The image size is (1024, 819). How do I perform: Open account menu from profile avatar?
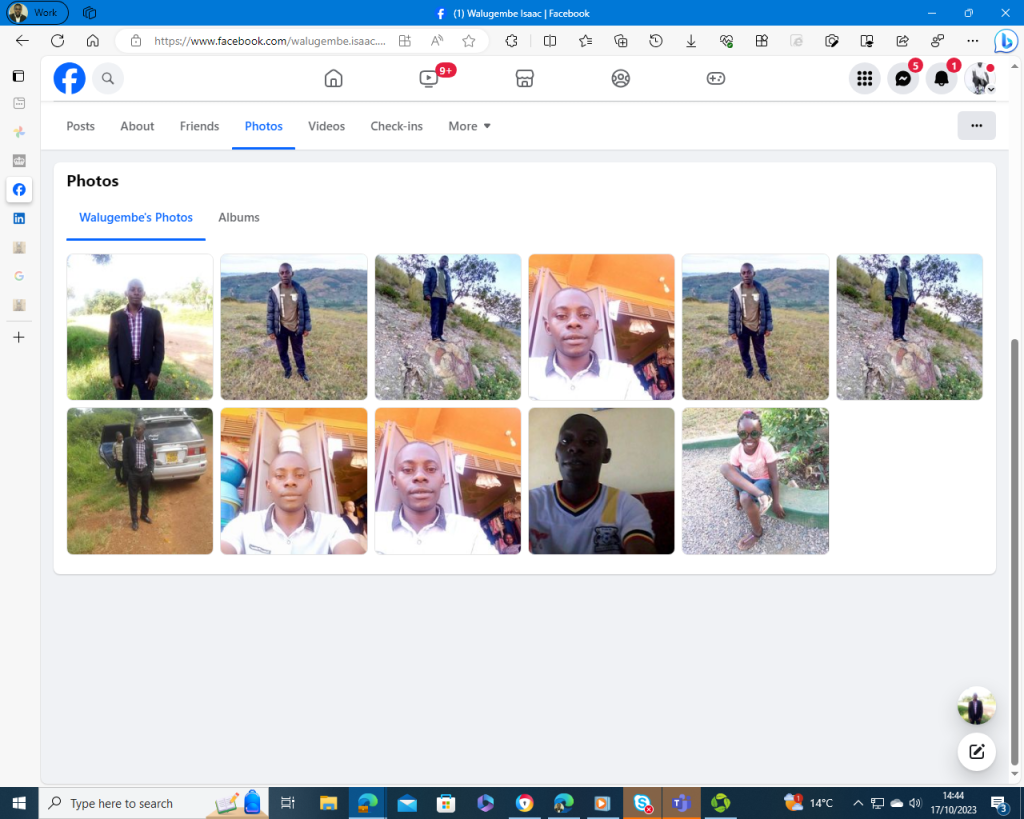click(980, 79)
